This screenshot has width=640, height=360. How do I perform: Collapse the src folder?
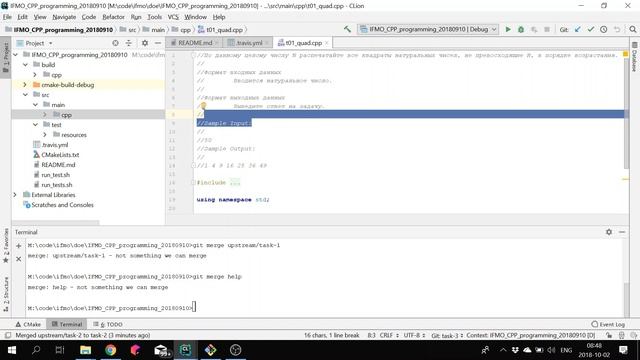pos(25,95)
